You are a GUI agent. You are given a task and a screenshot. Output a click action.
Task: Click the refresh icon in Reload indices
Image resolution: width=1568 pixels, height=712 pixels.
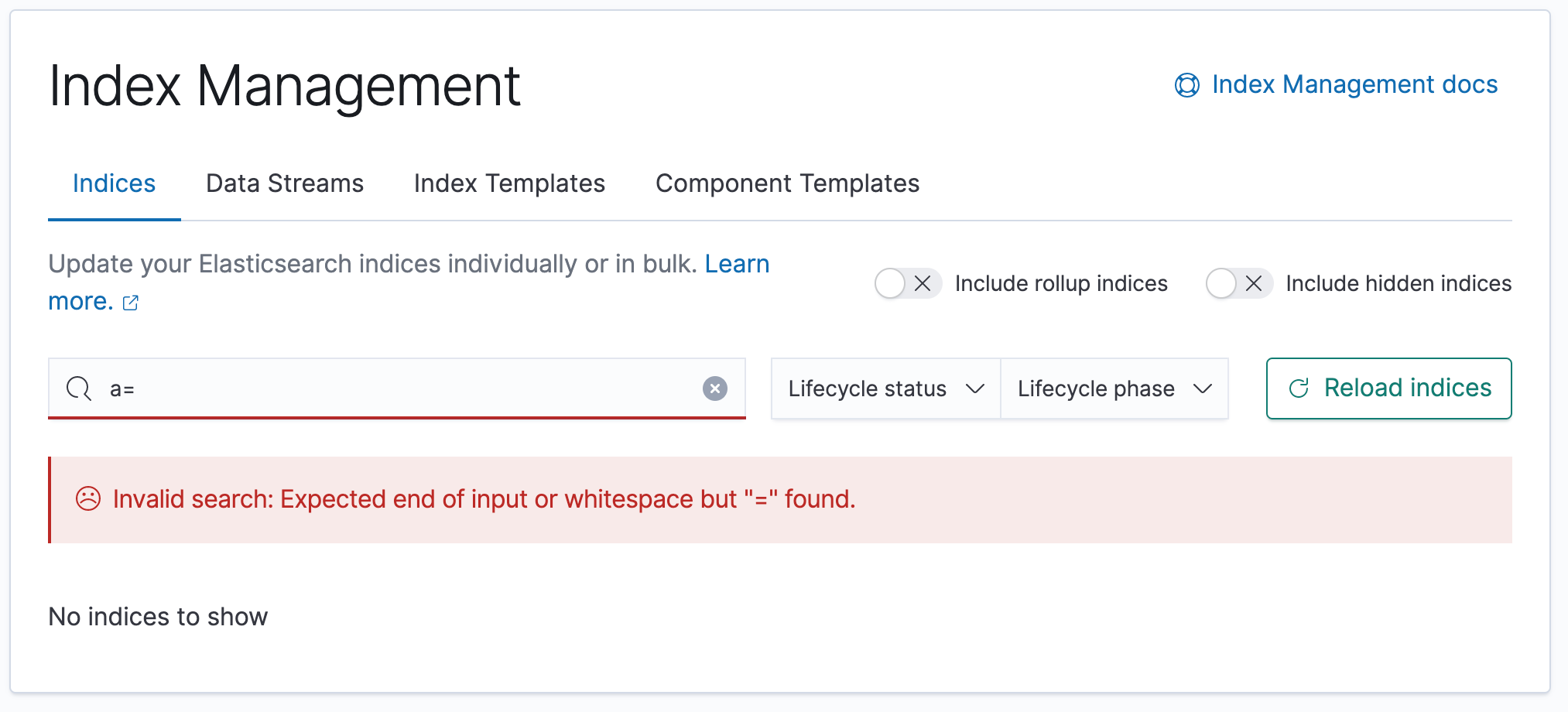1299,389
